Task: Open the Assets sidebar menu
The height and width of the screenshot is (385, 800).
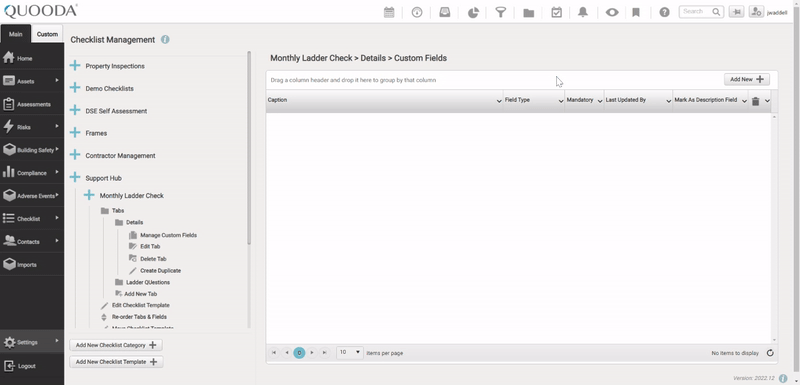Action: tap(32, 81)
